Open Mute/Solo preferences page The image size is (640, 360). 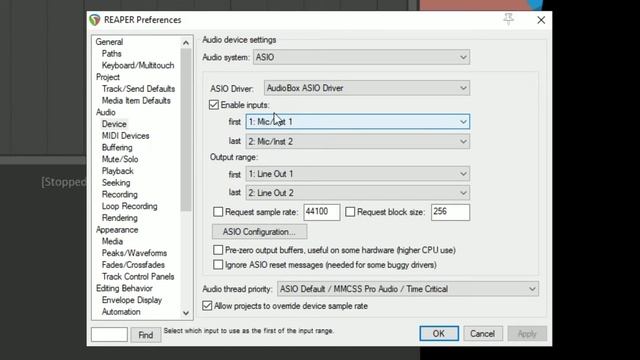pos(120,159)
